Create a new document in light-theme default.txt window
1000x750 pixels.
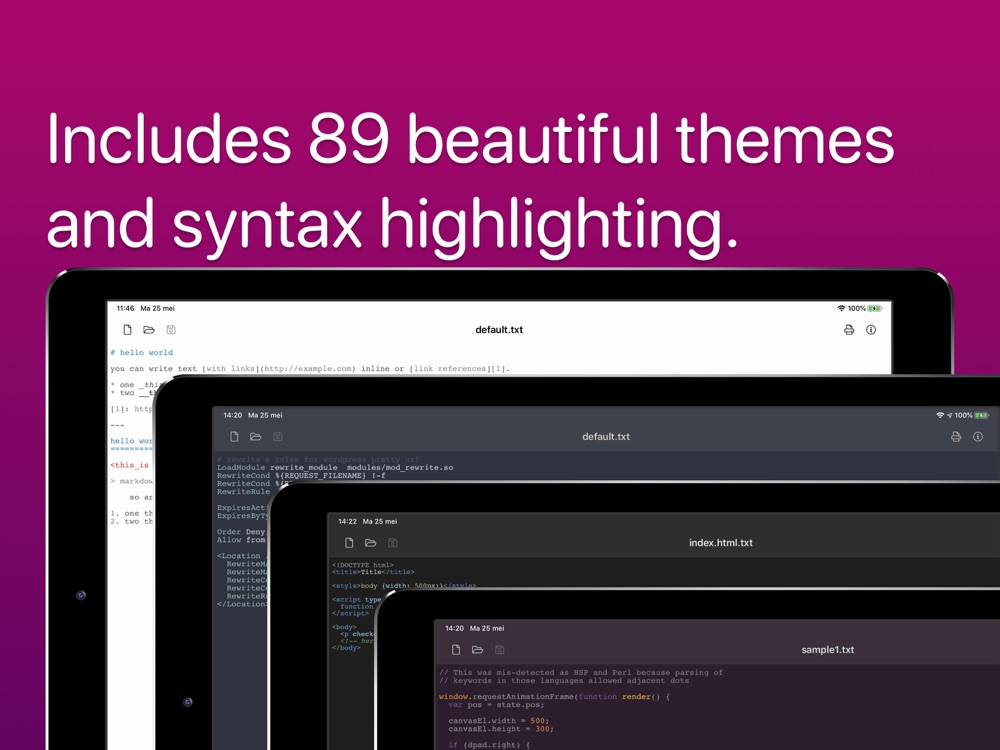click(128, 330)
